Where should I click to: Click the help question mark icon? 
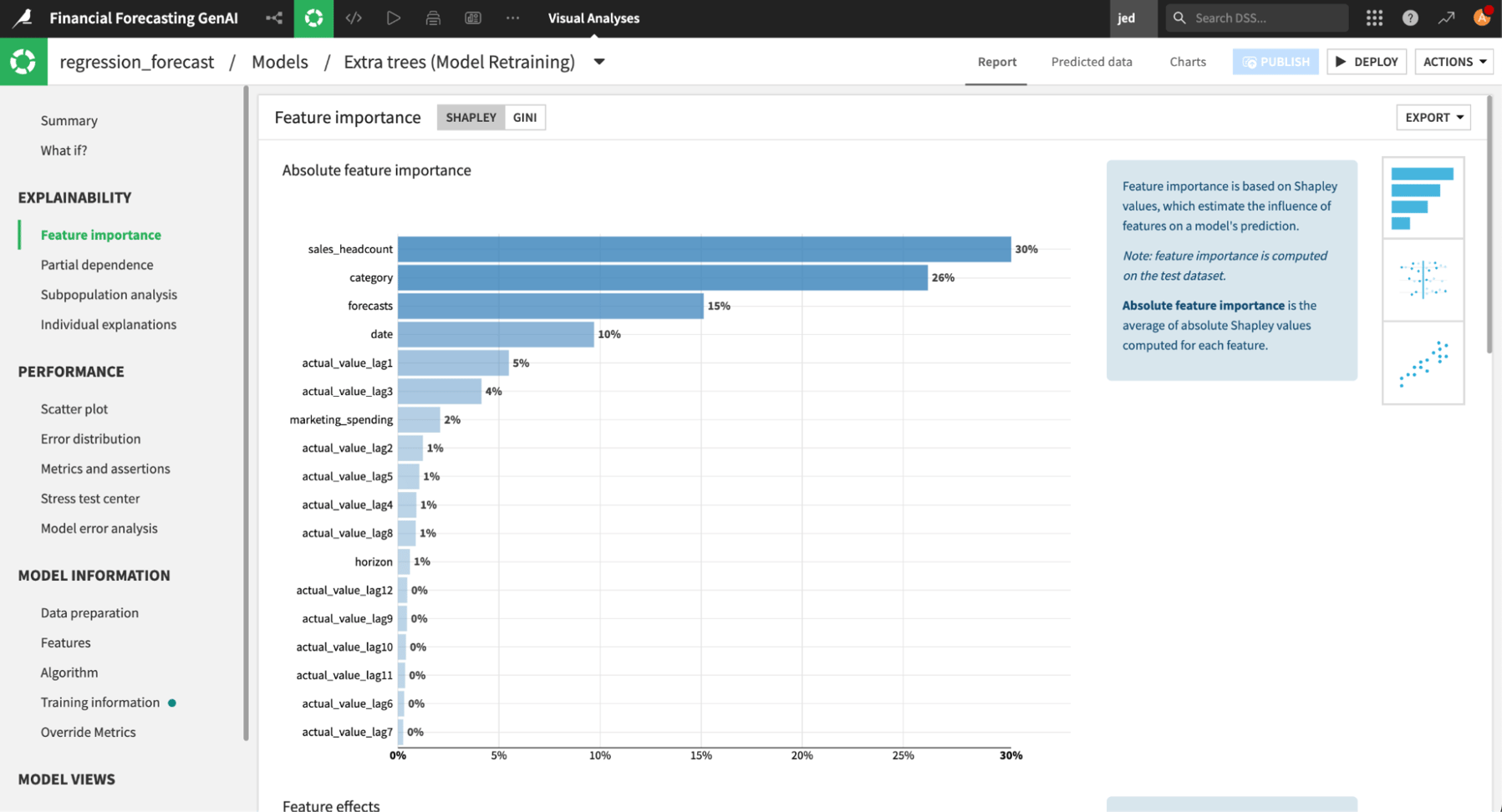pyautogui.click(x=1410, y=18)
